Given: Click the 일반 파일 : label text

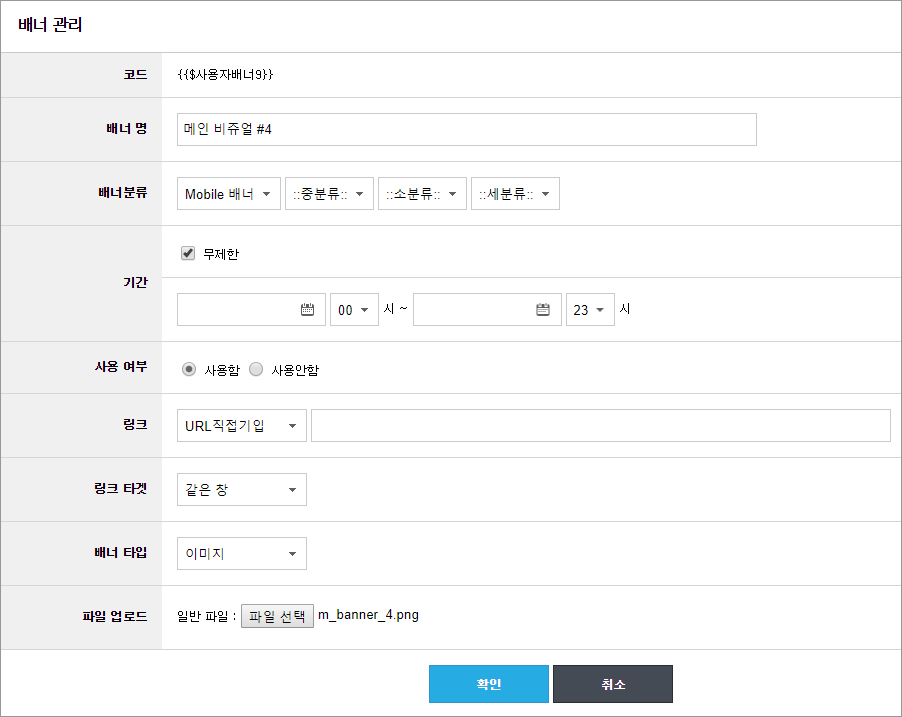Looking at the screenshot, I should click(207, 617).
